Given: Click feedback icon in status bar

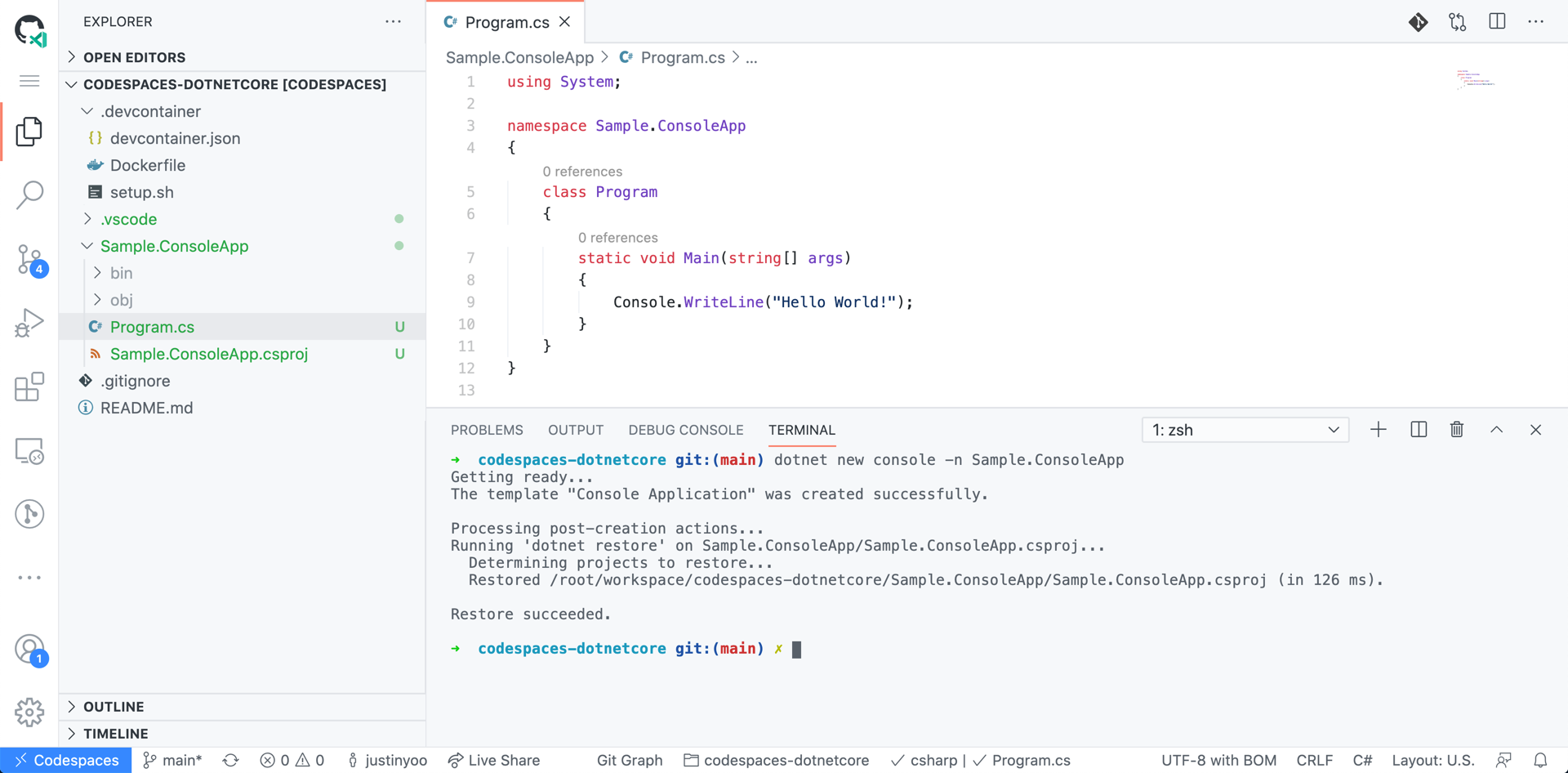Looking at the screenshot, I should pos(1503,760).
